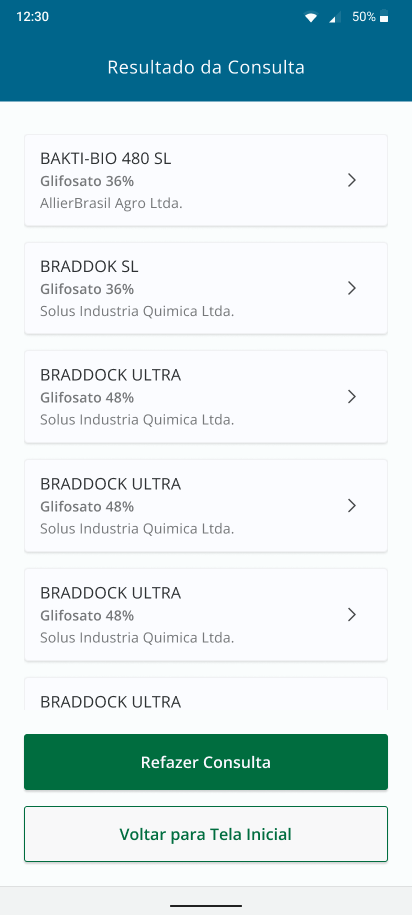Tap the chevron arrow on BRADDOK SL card
This screenshot has width=412, height=915.
(351, 288)
